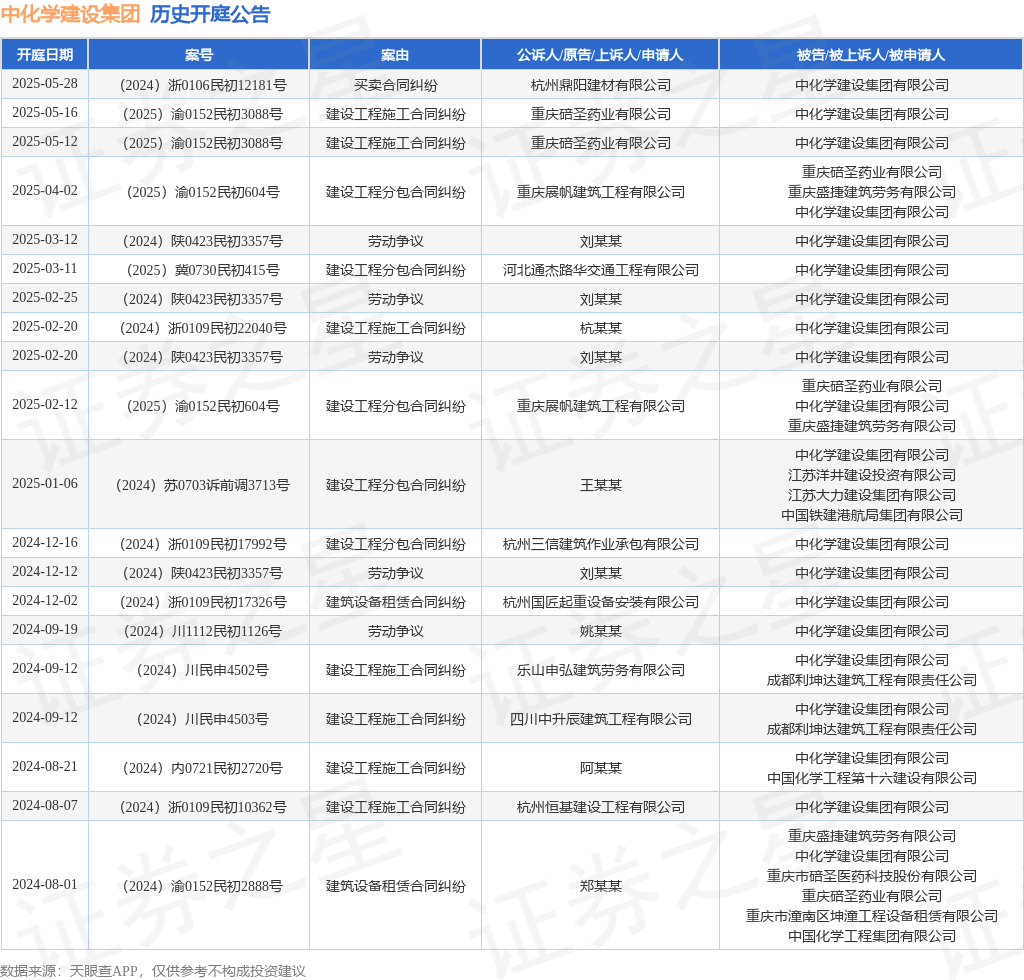Click the date cell "2024-08-01"
The width and height of the screenshot is (1024, 980).
pyautogui.click(x=44, y=884)
